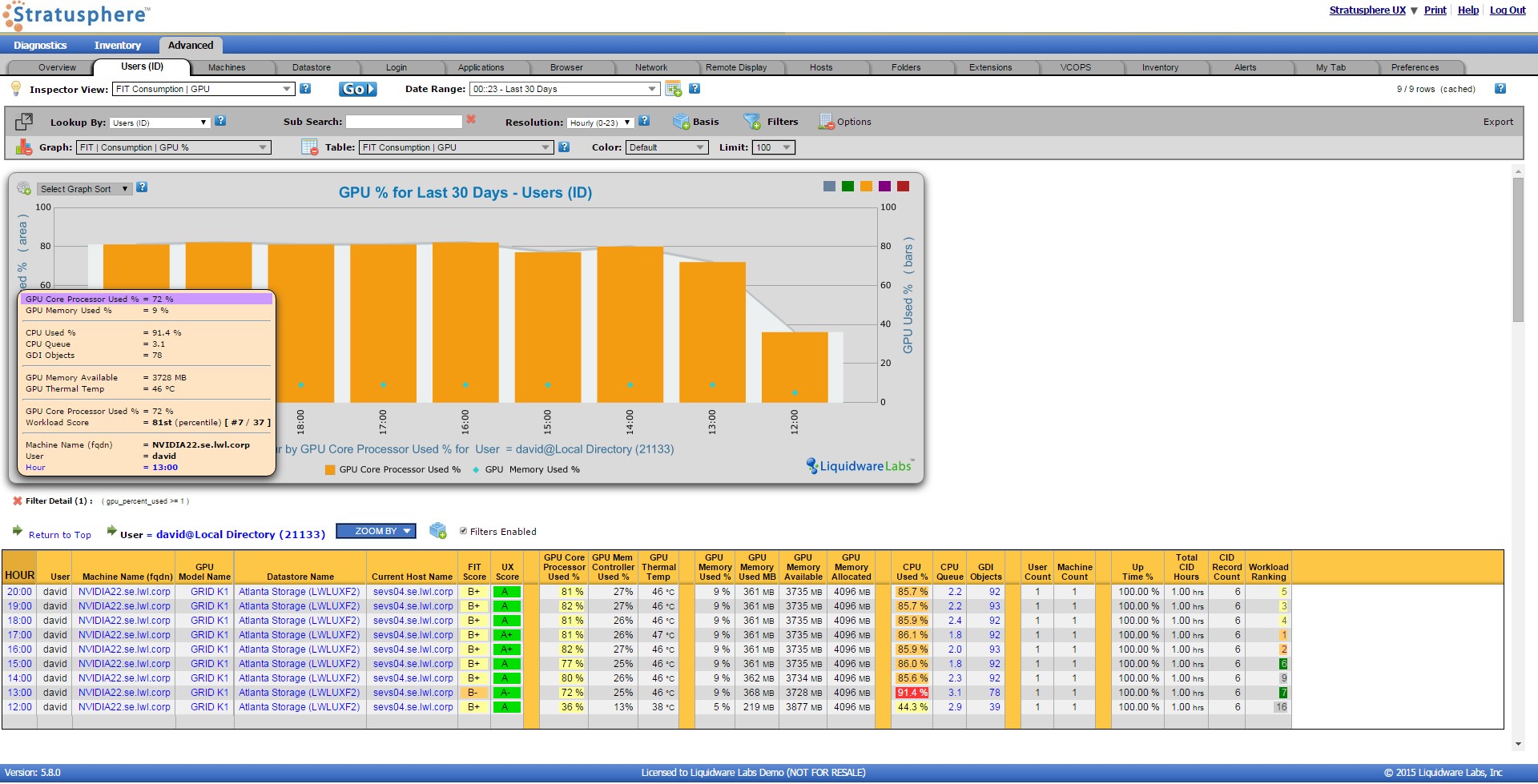Click the Filters funnel icon
Viewport: 1538px width, 784px height.
[752, 122]
